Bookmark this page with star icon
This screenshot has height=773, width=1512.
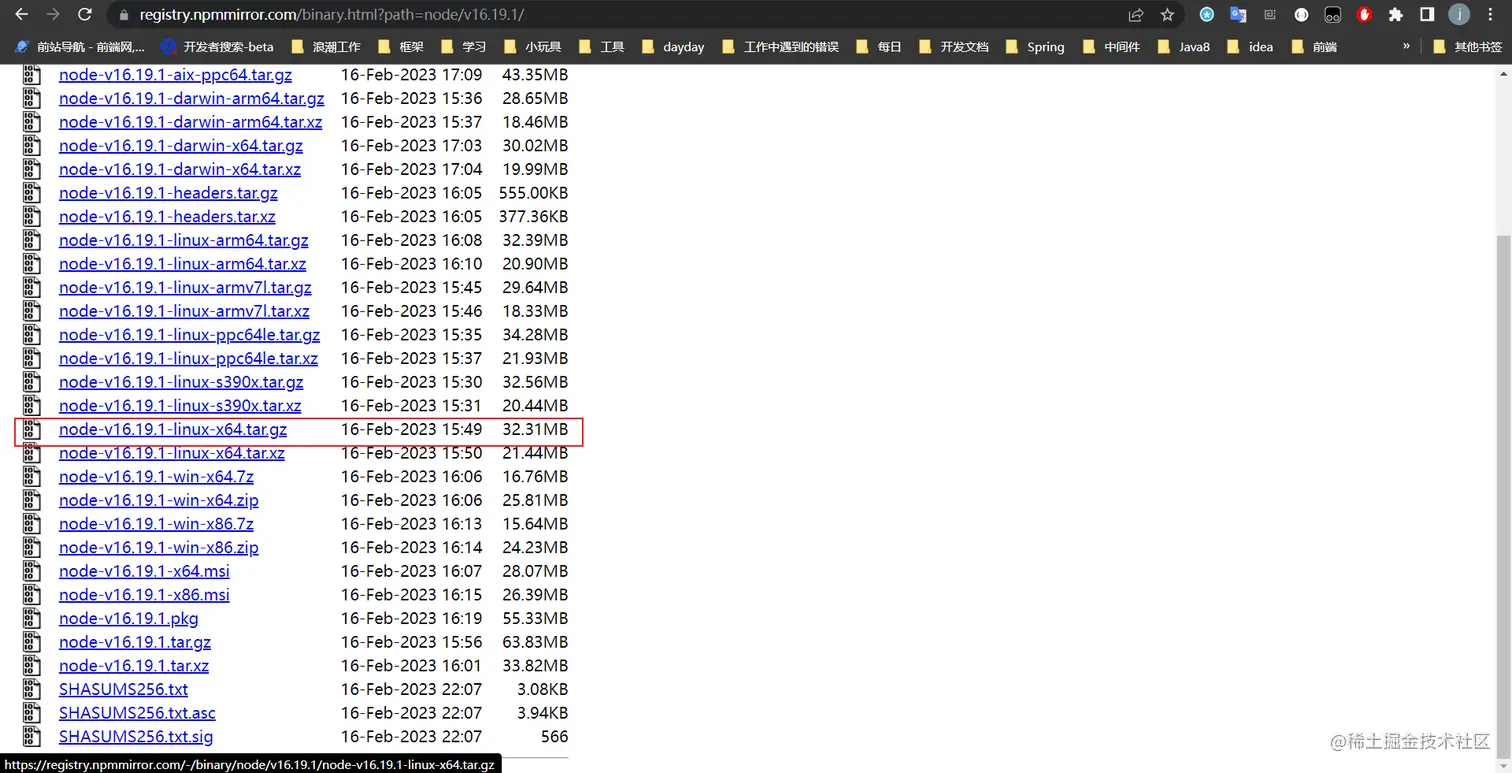tap(1167, 15)
